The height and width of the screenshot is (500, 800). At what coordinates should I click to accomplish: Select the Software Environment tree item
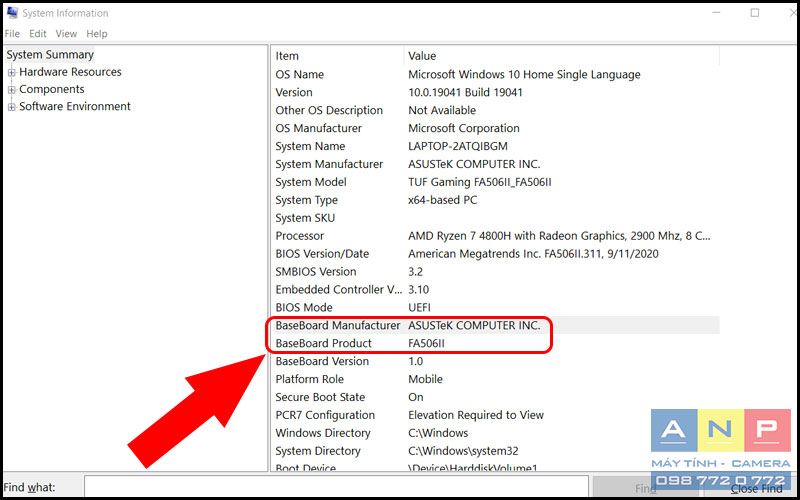(x=75, y=107)
